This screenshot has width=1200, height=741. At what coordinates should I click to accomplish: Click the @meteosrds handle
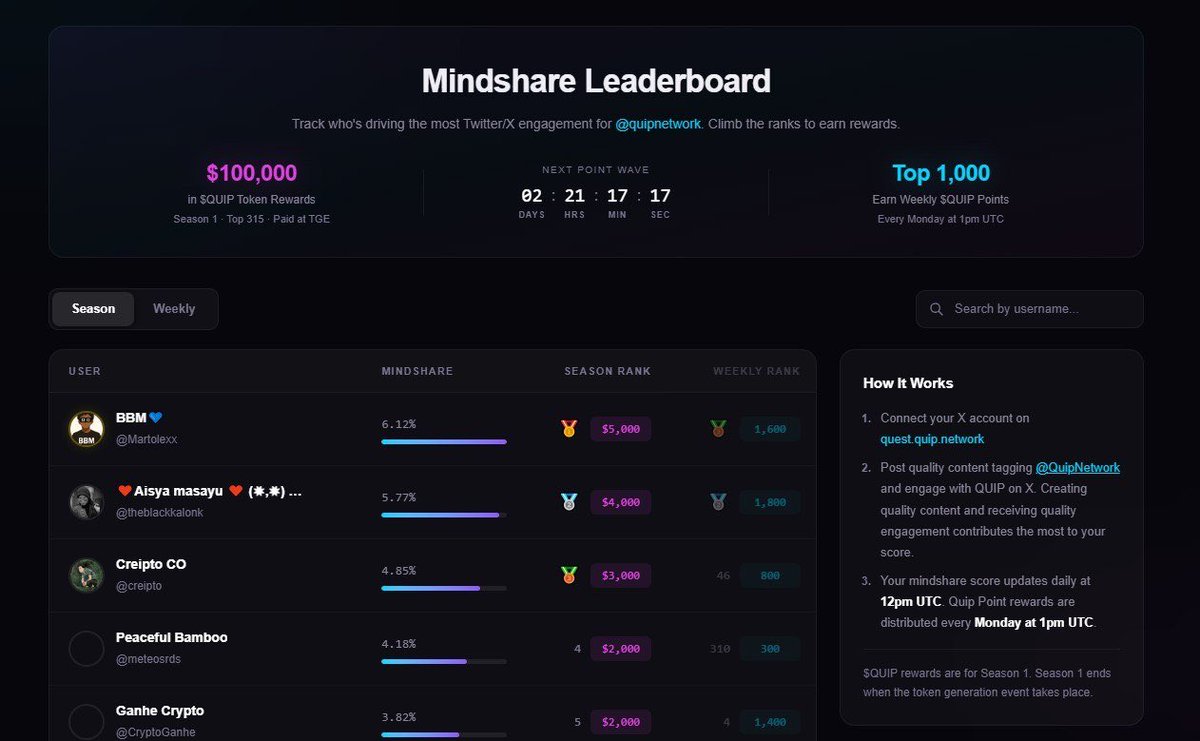point(148,659)
